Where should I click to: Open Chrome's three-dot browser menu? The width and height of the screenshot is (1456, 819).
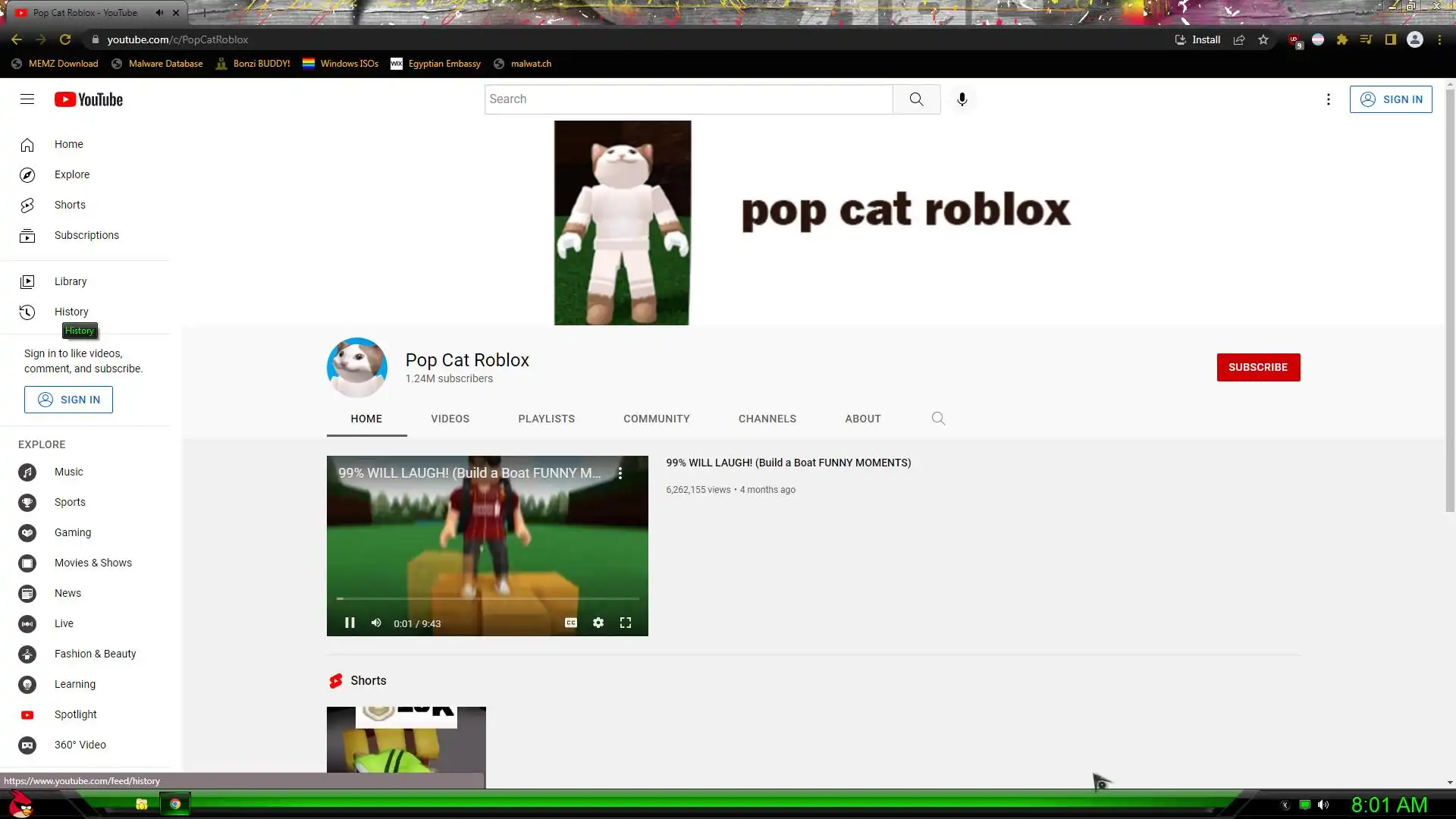point(1439,39)
